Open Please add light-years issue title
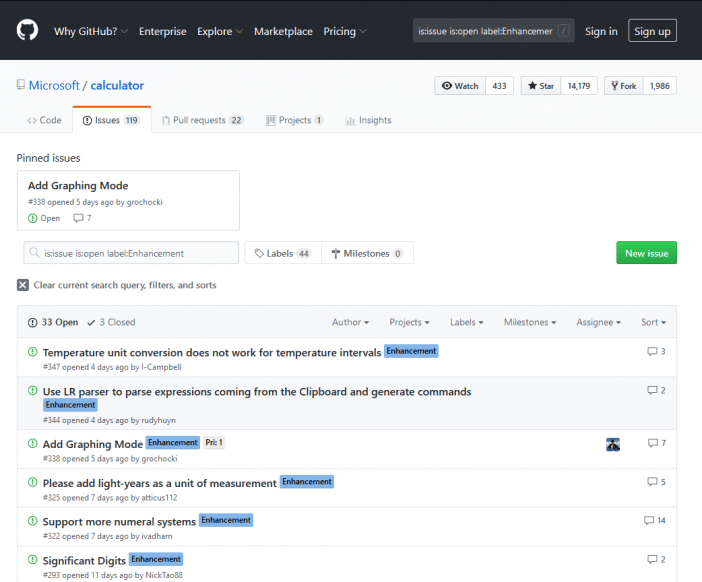This screenshot has height=582, width=702. (x=159, y=484)
